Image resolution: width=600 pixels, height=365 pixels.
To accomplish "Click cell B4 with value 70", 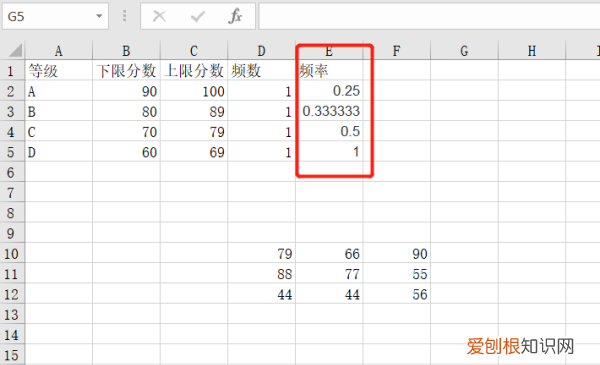I will pyautogui.click(x=126, y=132).
